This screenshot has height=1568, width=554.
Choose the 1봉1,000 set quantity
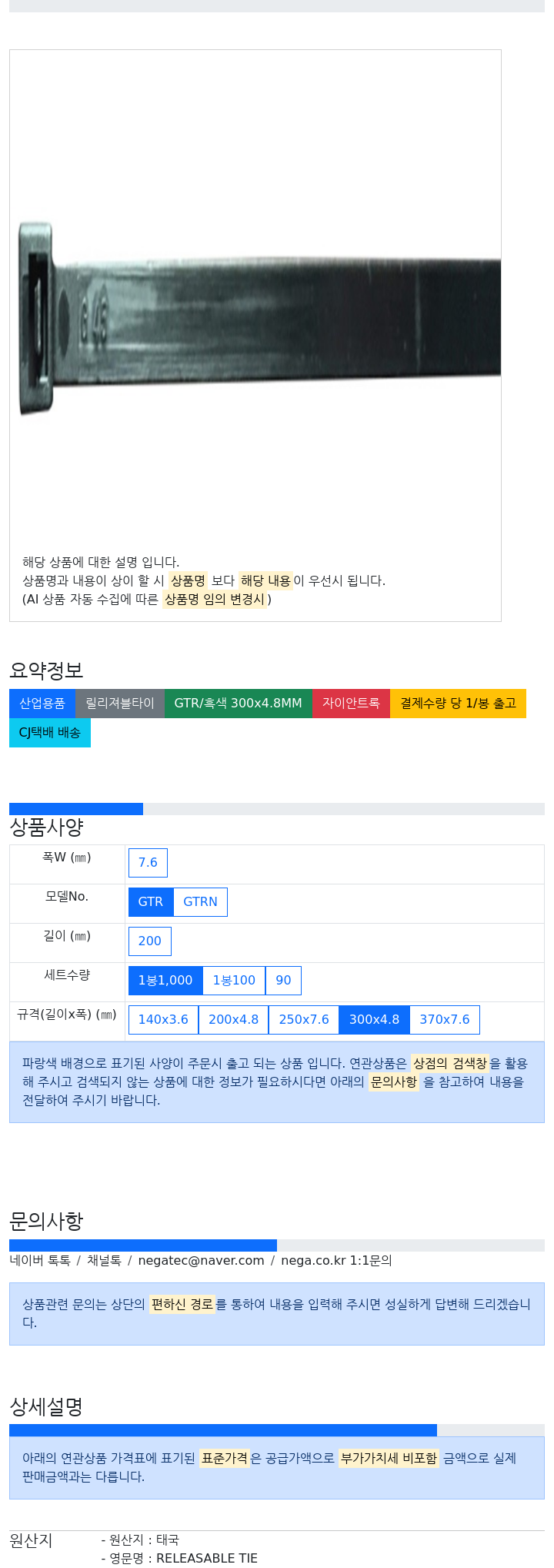[165, 981]
